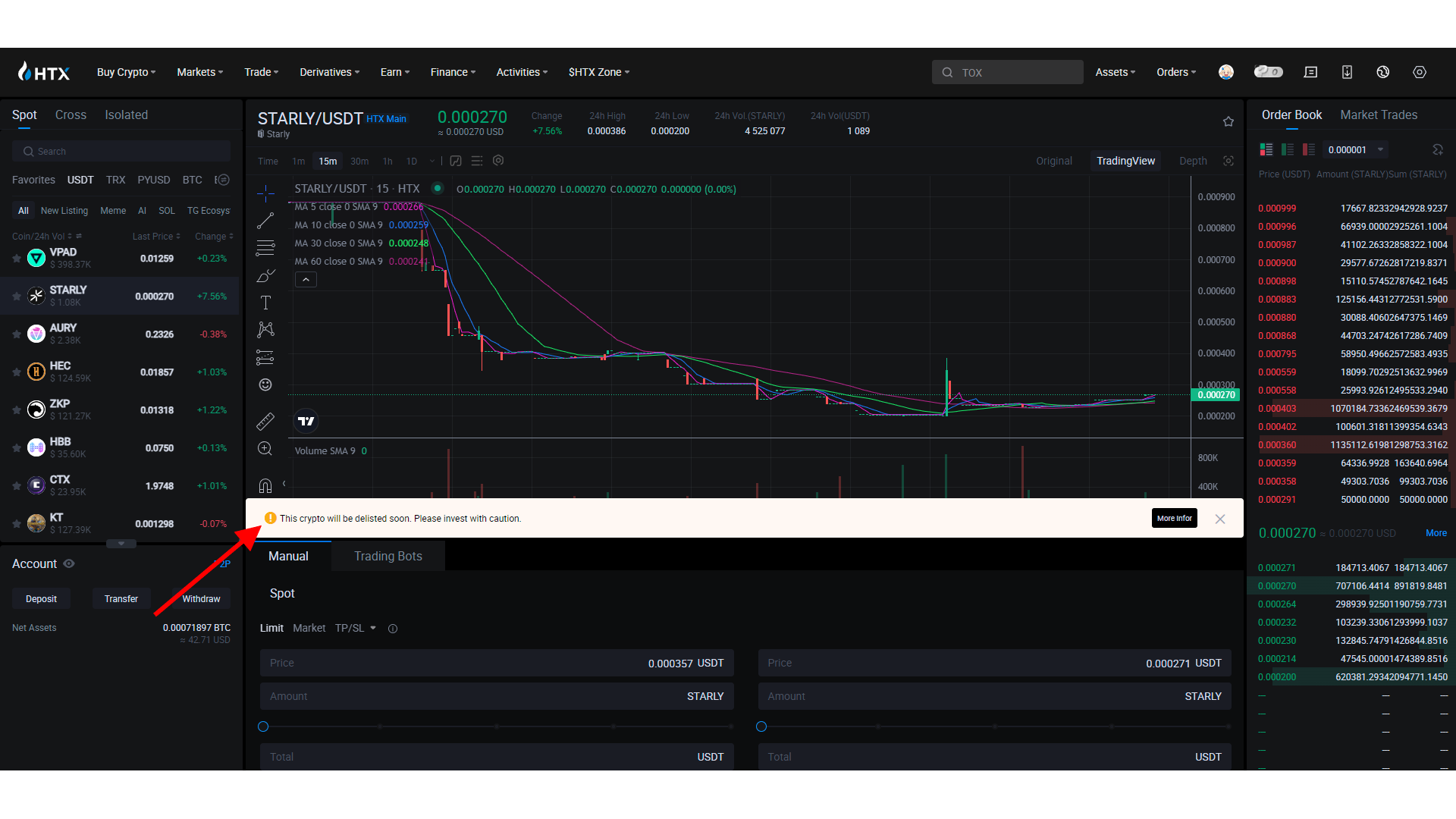Open the chart display list icon
This screenshot has width=1456, height=819.
(x=477, y=161)
